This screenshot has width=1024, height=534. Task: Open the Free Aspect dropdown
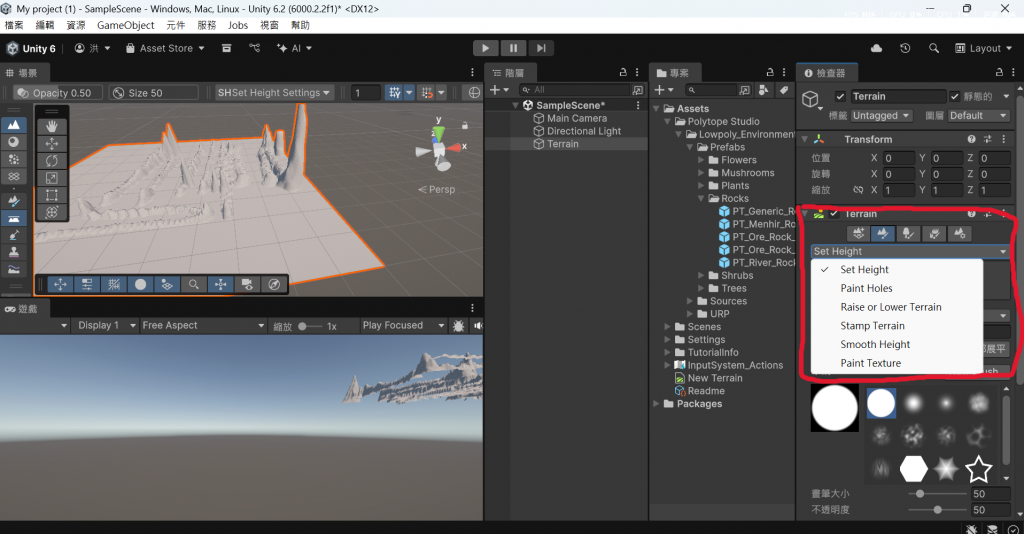(204, 325)
